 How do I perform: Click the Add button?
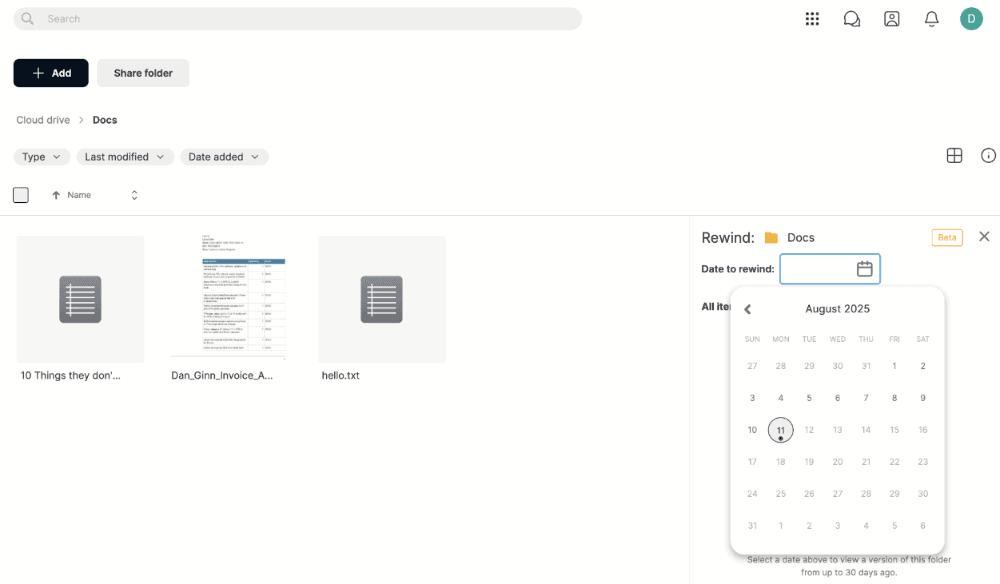pos(51,73)
